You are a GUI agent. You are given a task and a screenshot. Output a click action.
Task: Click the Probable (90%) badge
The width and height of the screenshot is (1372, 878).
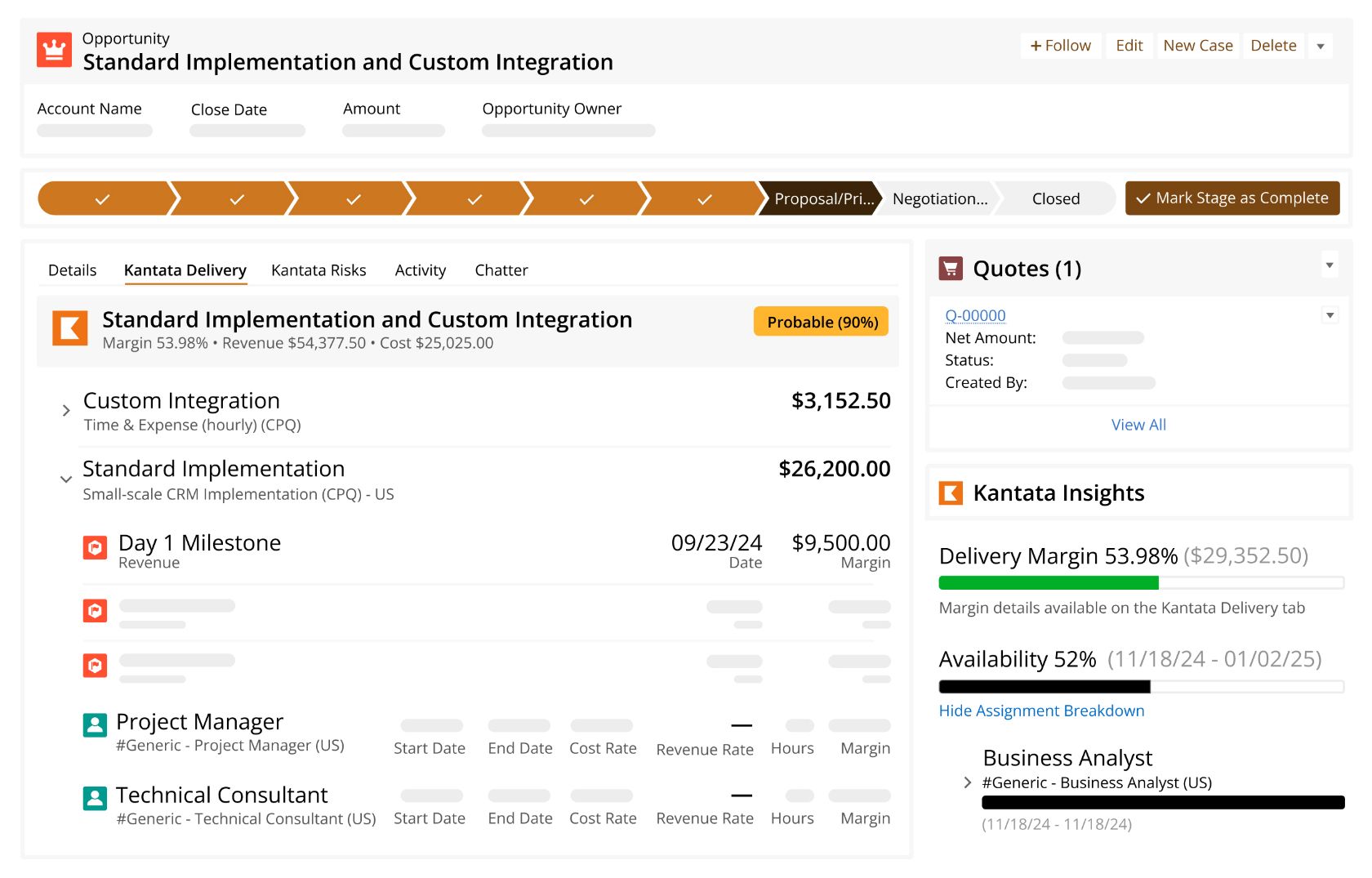[822, 322]
